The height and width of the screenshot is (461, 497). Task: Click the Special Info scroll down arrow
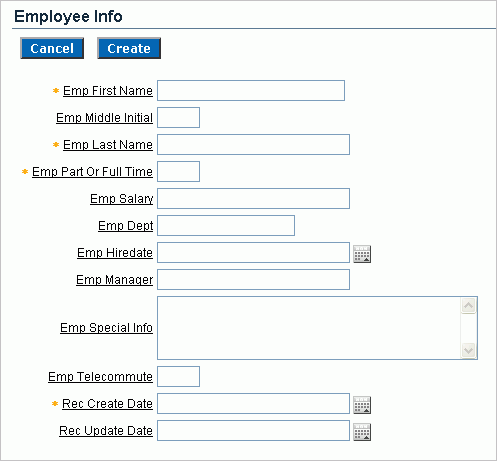coord(468,350)
